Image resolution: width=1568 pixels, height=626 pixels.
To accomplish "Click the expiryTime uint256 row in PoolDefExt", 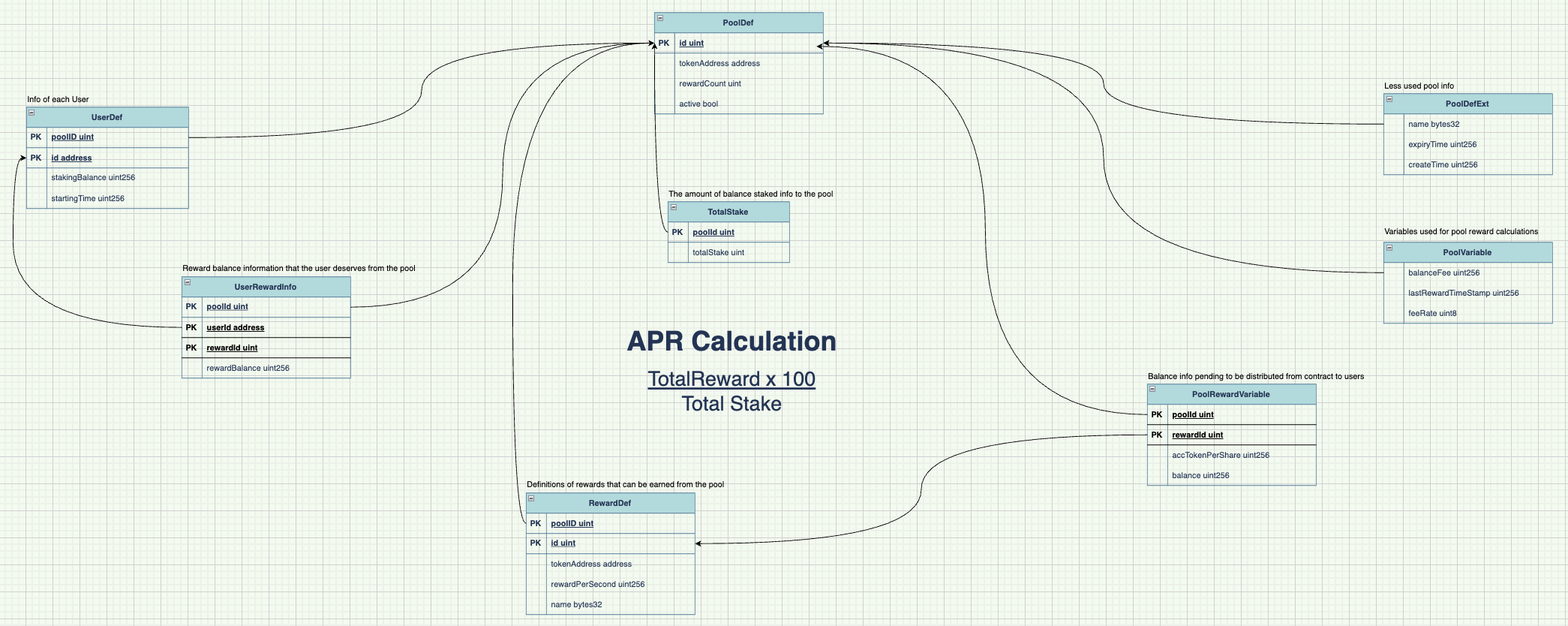I will tap(1442, 145).
